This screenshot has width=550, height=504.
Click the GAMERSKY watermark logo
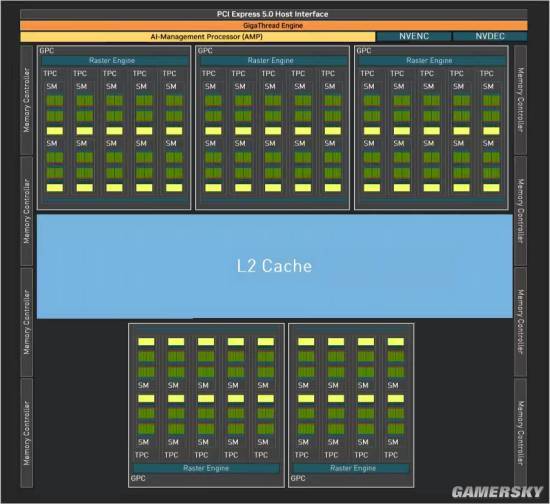click(497, 492)
